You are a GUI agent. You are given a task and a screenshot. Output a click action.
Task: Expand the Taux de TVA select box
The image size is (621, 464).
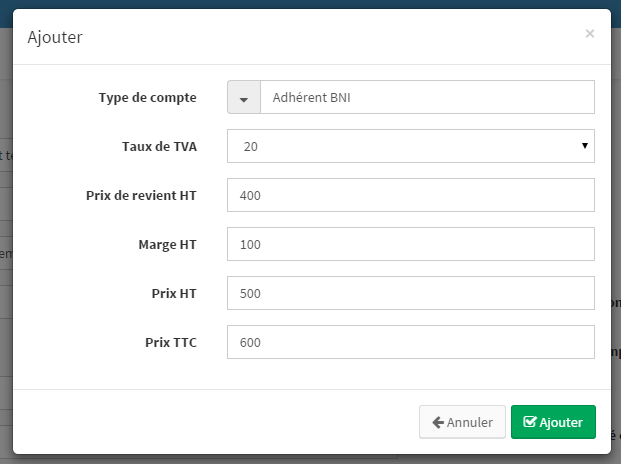(x=411, y=146)
